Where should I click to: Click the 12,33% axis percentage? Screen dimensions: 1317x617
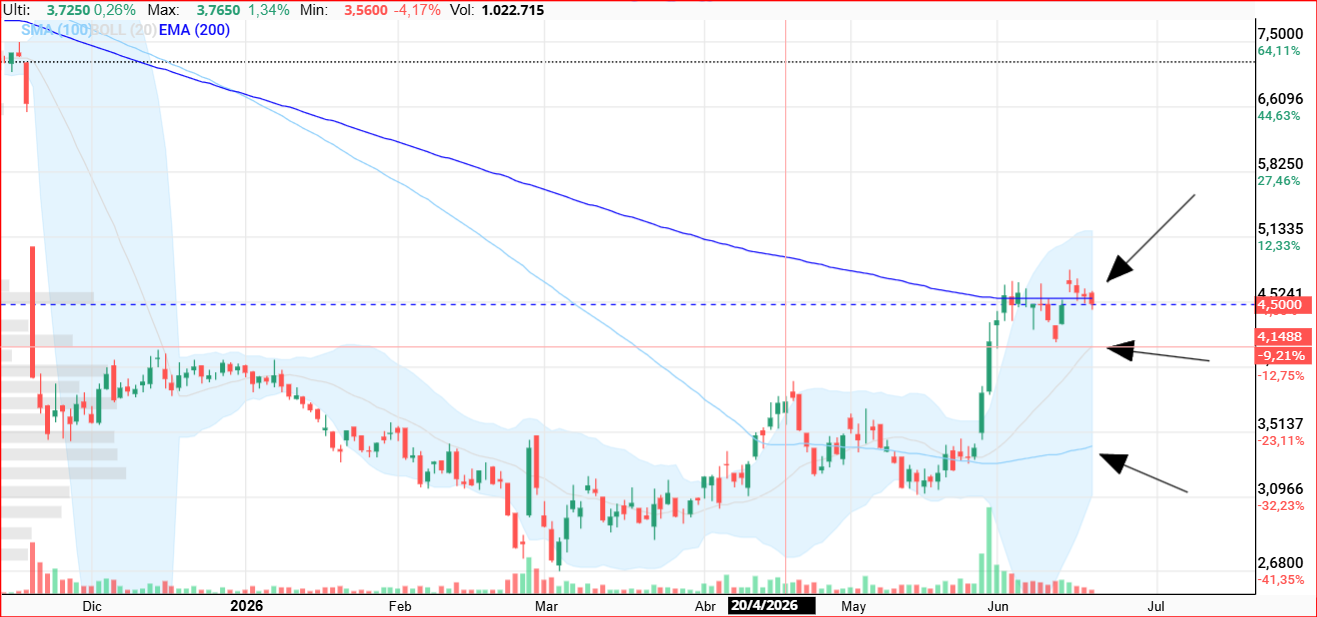(1279, 245)
